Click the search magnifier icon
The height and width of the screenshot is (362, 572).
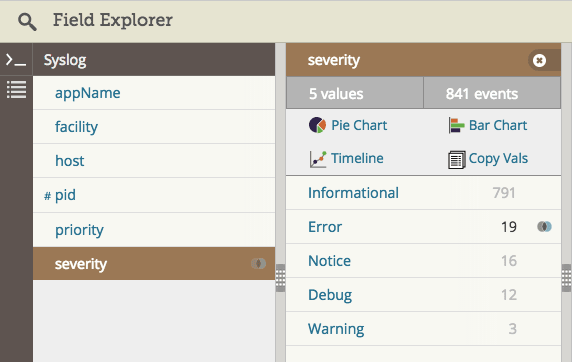pos(27,22)
